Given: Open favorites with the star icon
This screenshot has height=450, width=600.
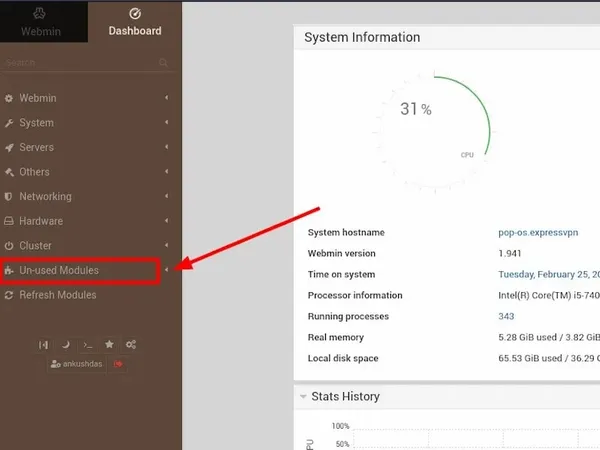Looking at the screenshot, I should 109,345.
